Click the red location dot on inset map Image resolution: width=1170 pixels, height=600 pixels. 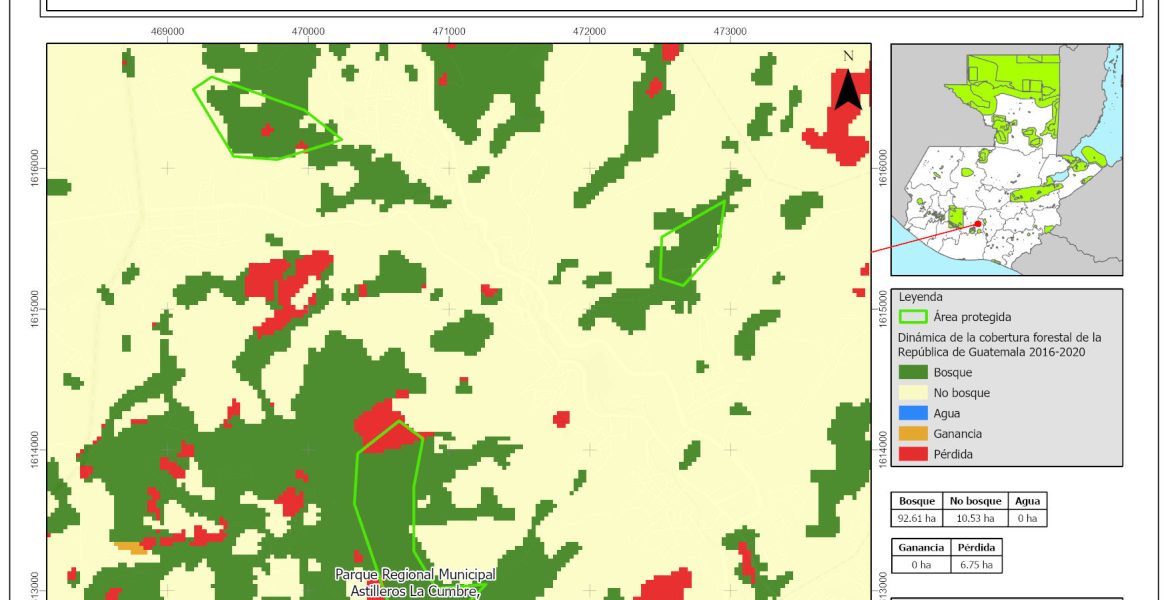click(x=978, y=224)
